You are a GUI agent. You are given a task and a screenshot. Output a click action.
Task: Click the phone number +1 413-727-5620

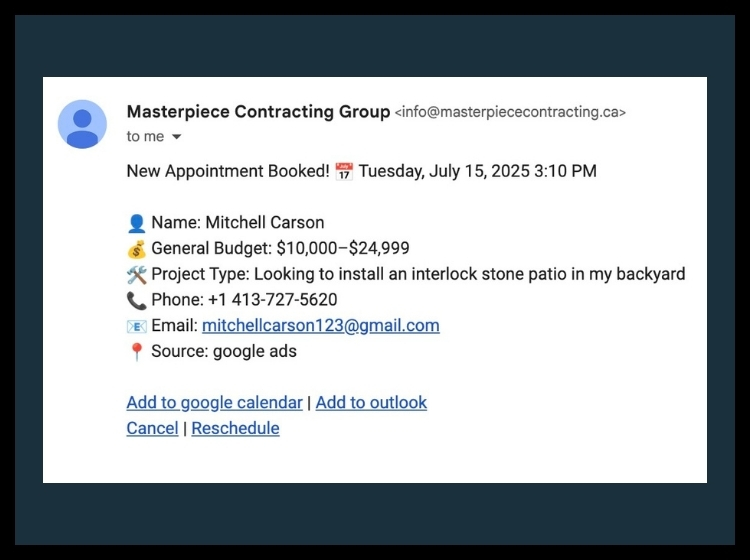point(273,300)
